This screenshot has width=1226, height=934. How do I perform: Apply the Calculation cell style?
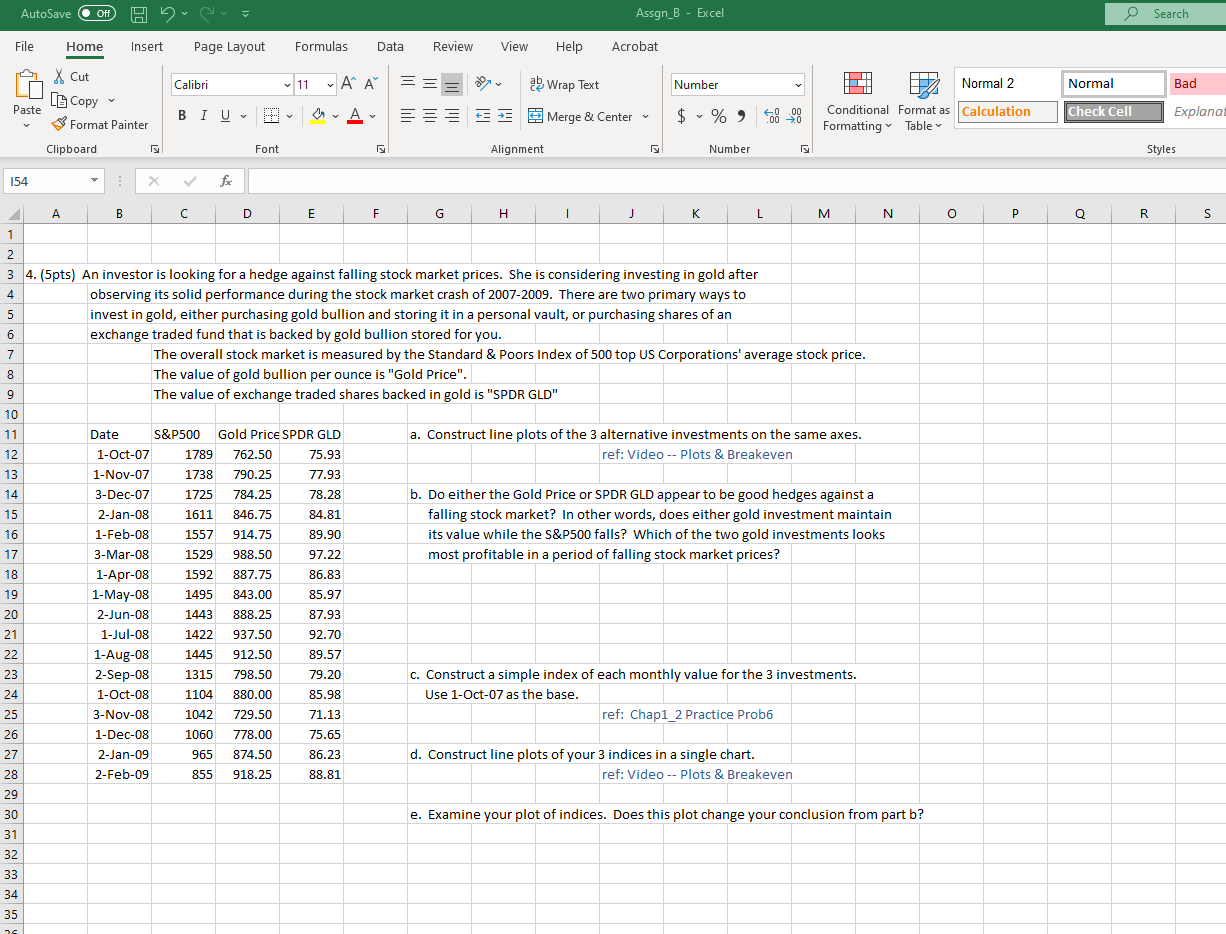click(1008, 111)
